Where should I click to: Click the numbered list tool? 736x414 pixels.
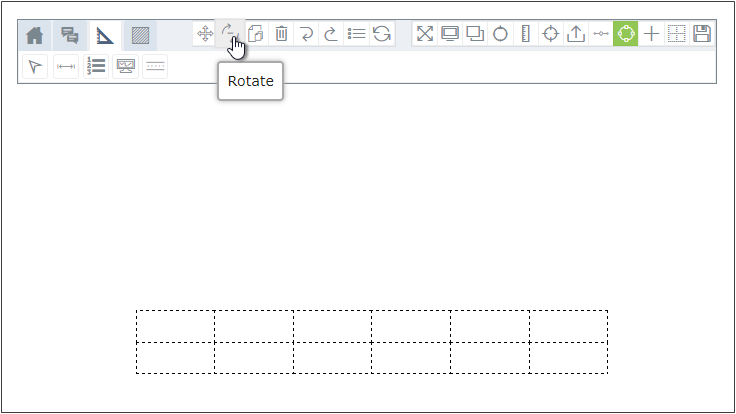[x=96, y=67]
